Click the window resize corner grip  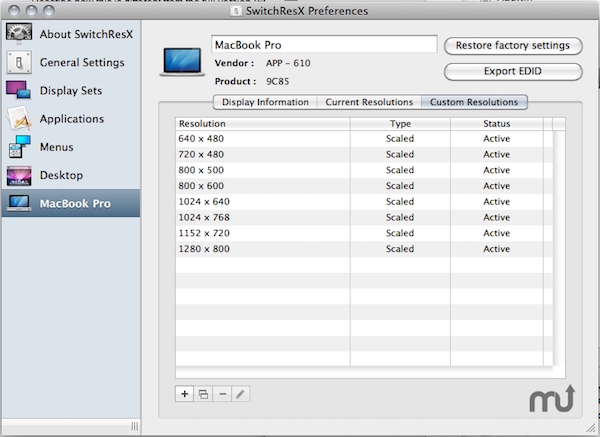tap(591, 429)
